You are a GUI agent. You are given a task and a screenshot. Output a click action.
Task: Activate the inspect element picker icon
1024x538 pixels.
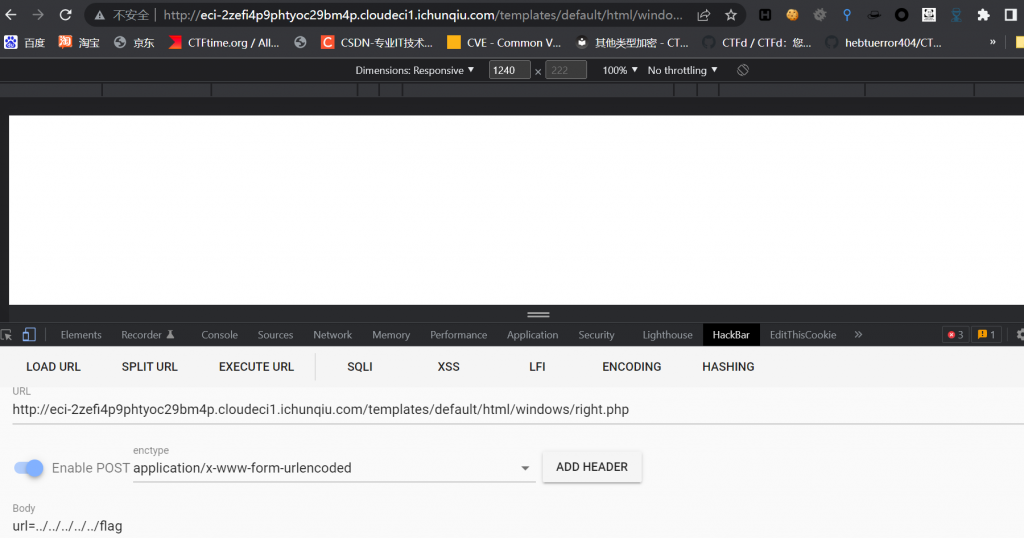[x=7, y=335]
